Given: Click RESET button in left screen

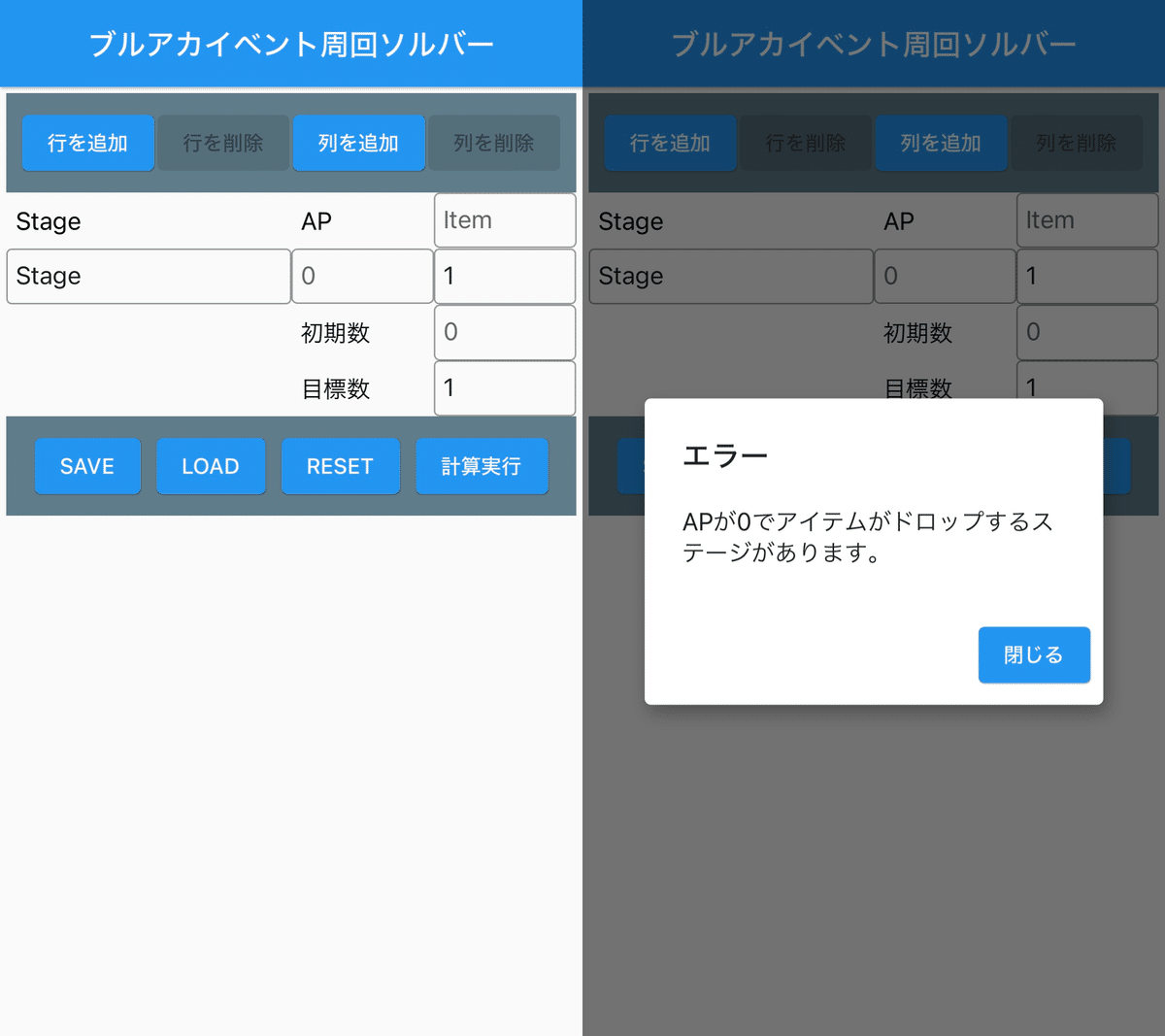Looking at the screenshot, I should point(340,466).
